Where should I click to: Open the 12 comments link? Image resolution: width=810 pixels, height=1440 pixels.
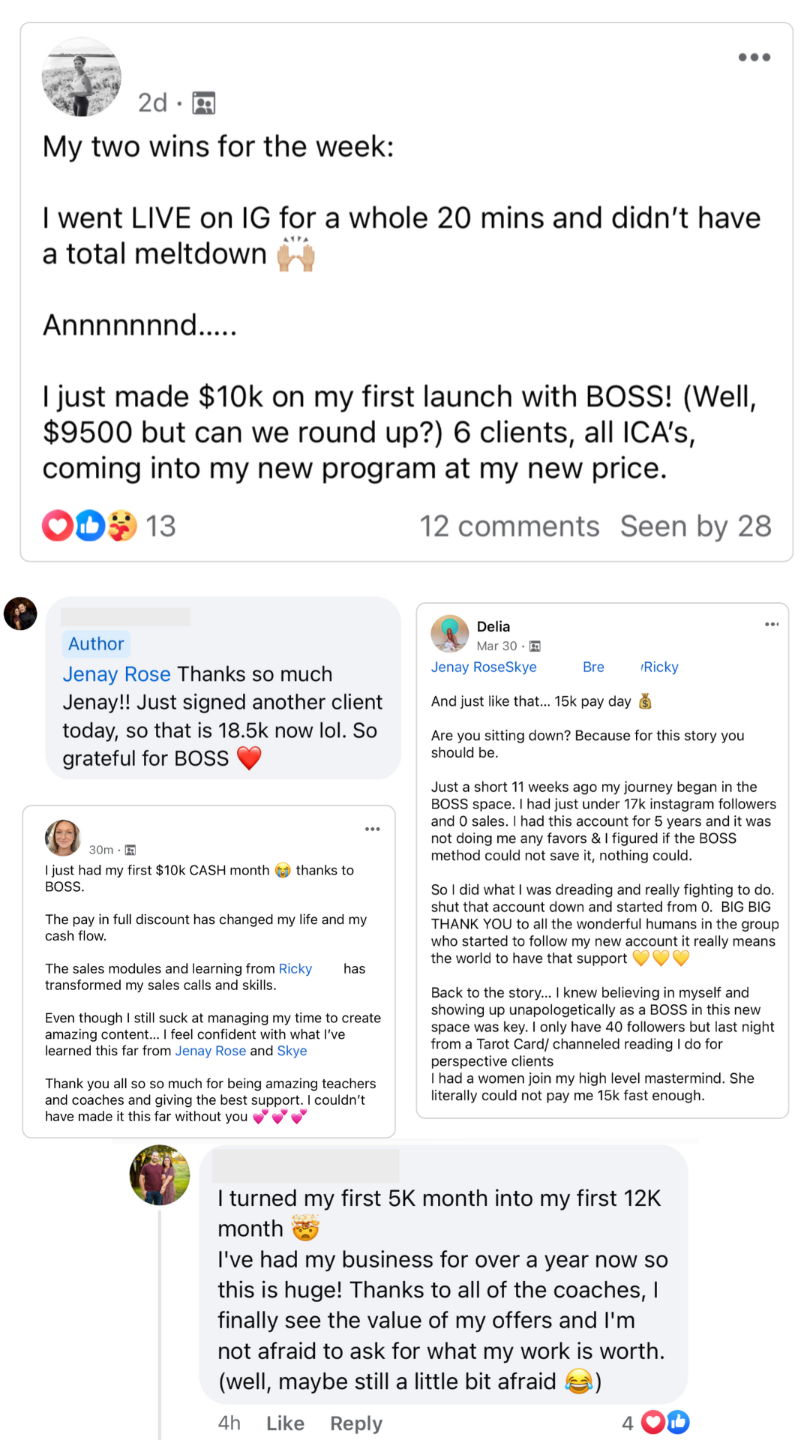coord(509,526)
